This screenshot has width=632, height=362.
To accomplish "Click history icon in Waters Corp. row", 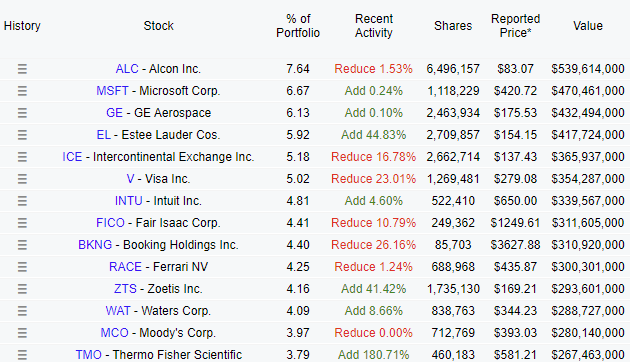I will [22, 311].
